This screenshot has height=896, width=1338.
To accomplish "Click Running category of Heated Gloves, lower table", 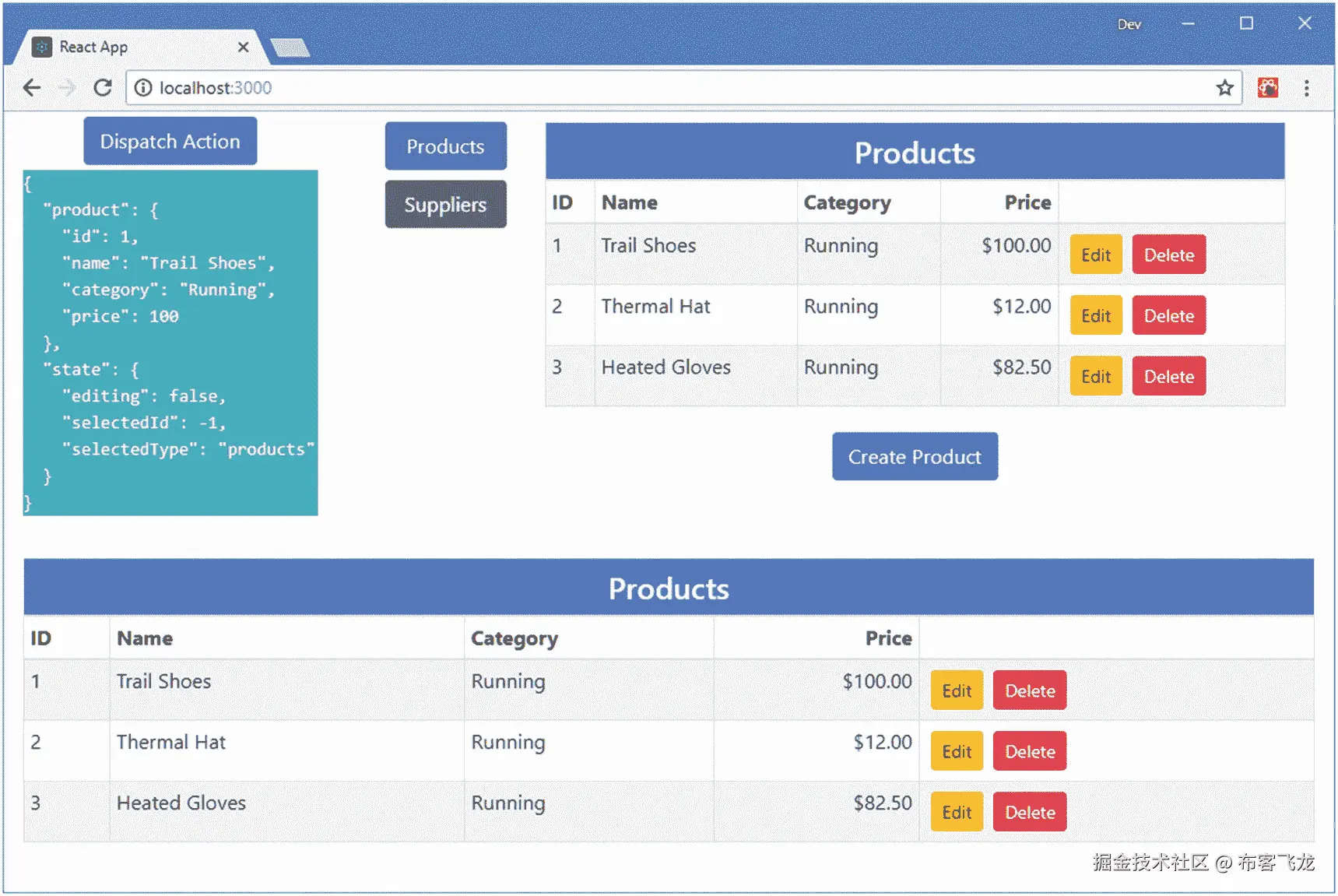I will click(508, 803).
